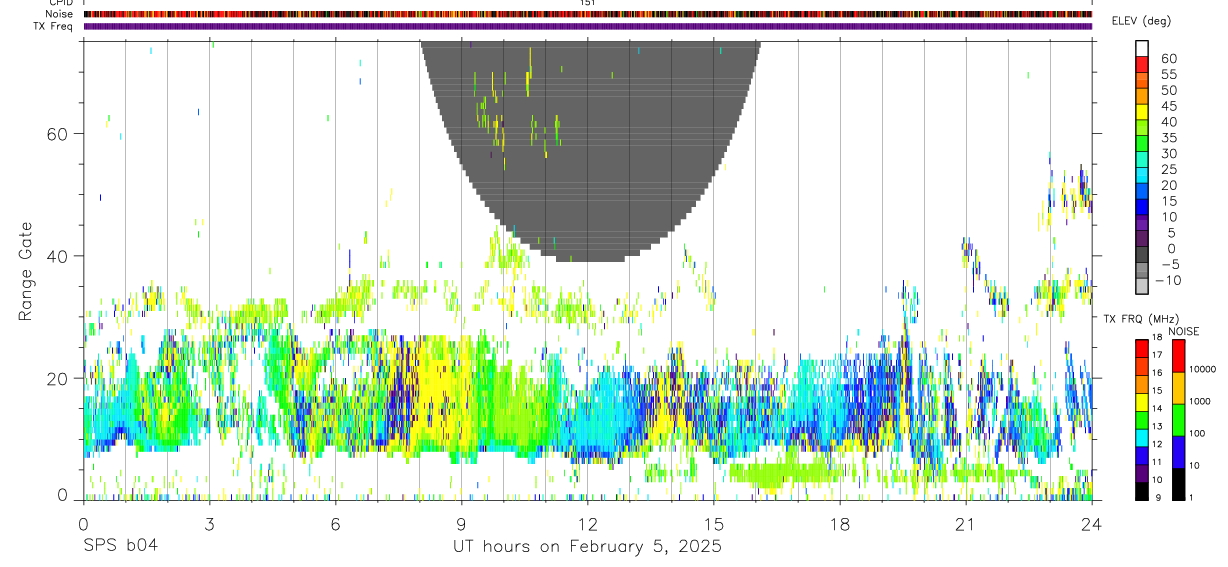Image resolution: width=1228 pixels, height=567 pixels.
Task: Click the 60 tick label on Range Gate axis
Action: (56, 134)
